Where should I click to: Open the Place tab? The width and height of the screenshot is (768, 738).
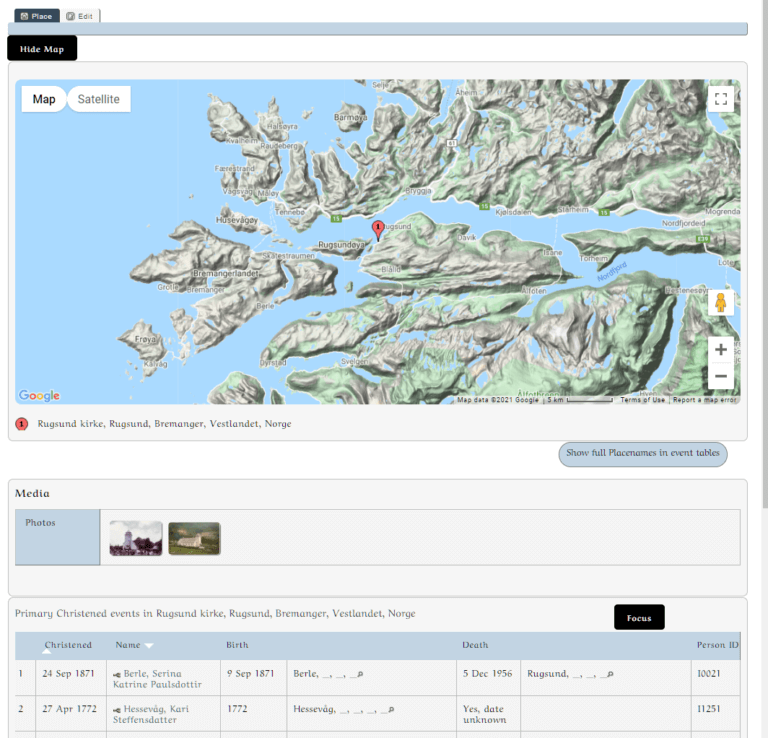coord(36,16)
